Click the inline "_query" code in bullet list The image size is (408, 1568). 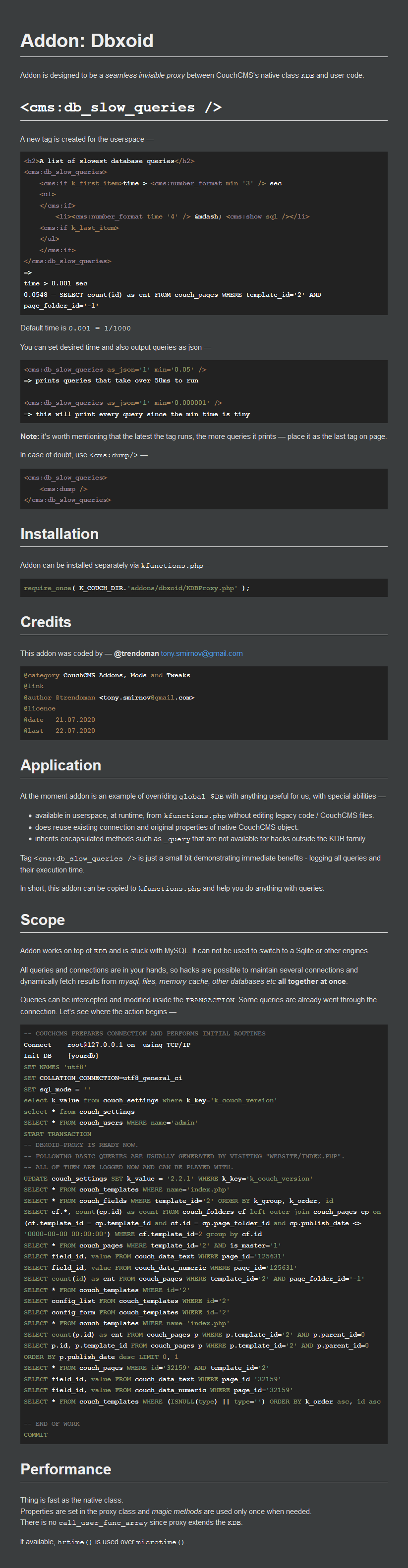pyautogui.click(x=177, y=839)
